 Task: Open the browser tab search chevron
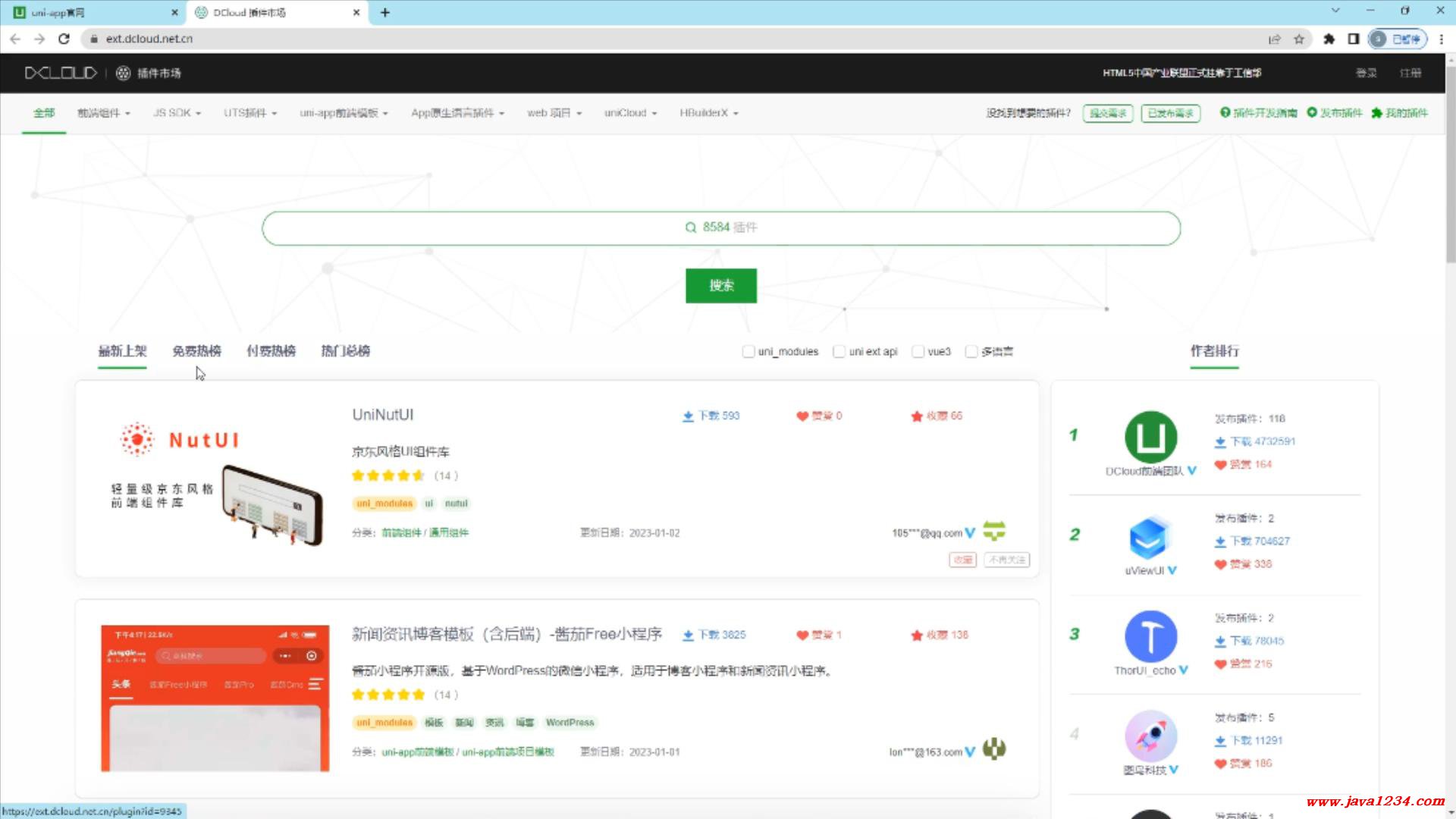pos(1335,11)
